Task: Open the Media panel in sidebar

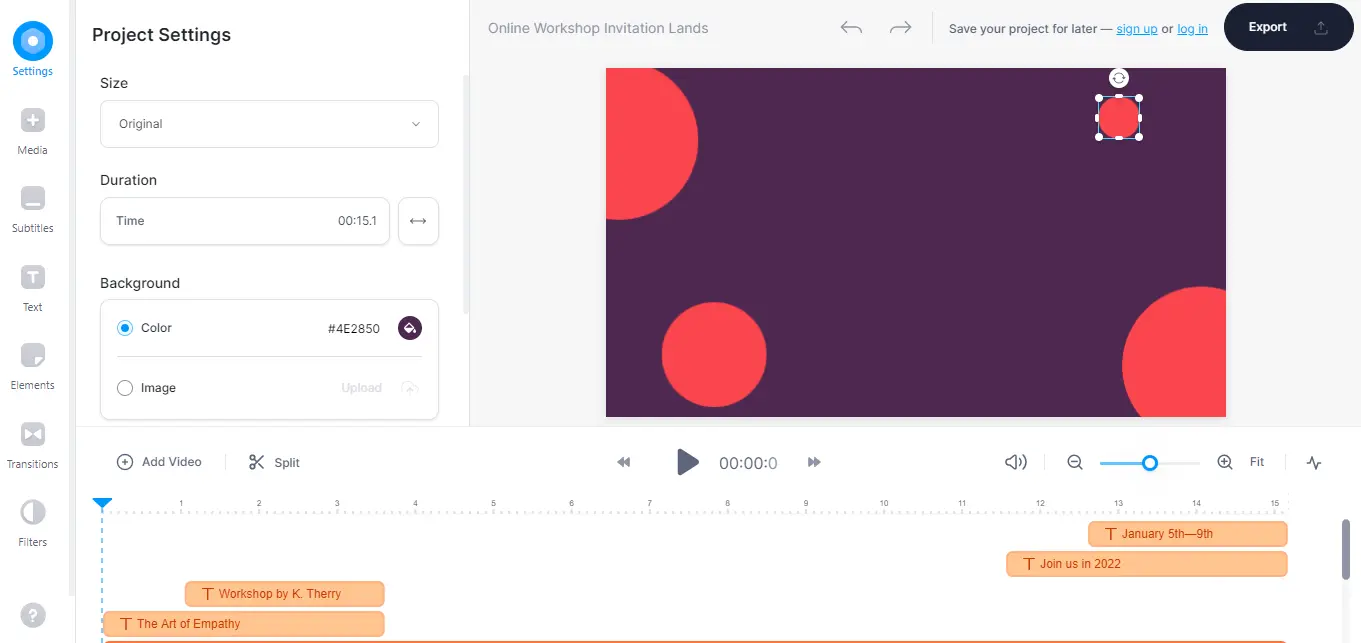Action: tap(33, 131)
